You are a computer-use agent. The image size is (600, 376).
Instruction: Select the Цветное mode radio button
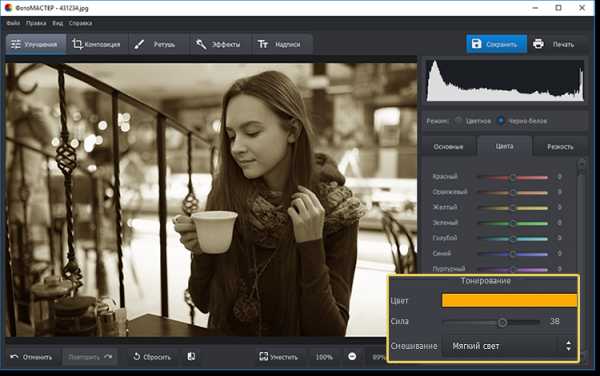pos(458,121)
